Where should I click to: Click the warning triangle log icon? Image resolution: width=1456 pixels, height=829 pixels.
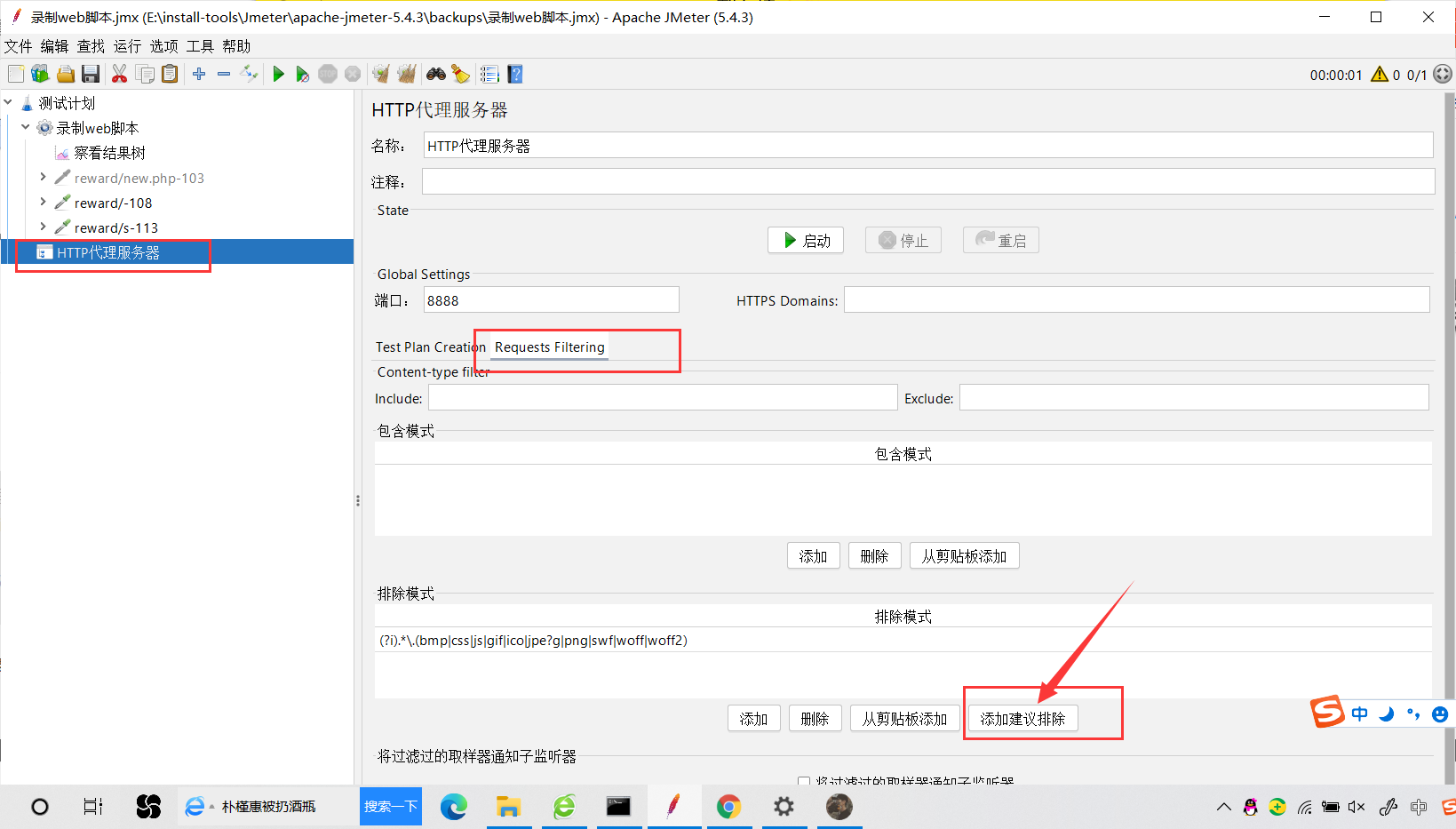pos(1380,74)
